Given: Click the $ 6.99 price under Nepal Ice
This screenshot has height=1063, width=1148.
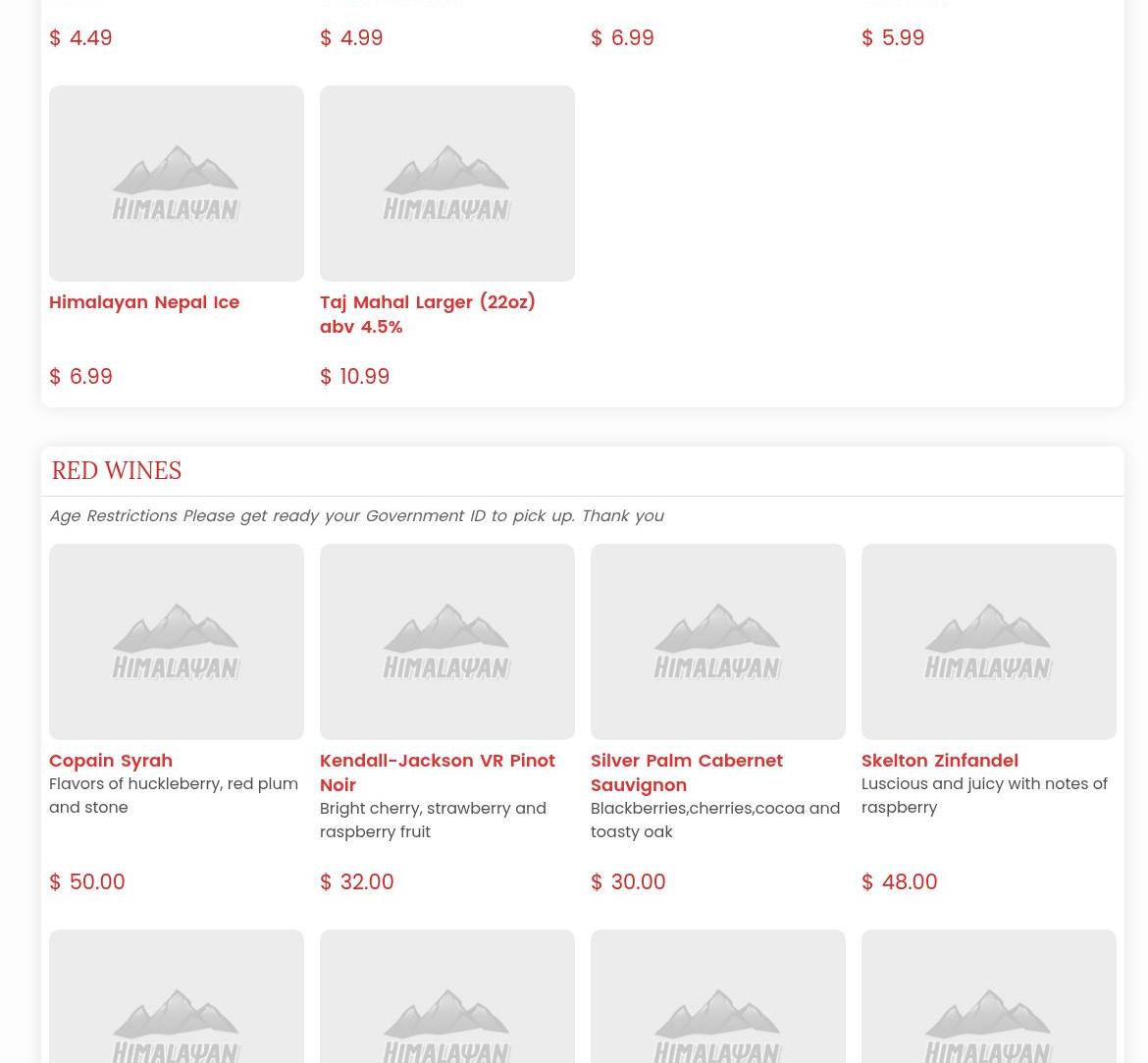Looking at the screenshot, I should (80, 377).
